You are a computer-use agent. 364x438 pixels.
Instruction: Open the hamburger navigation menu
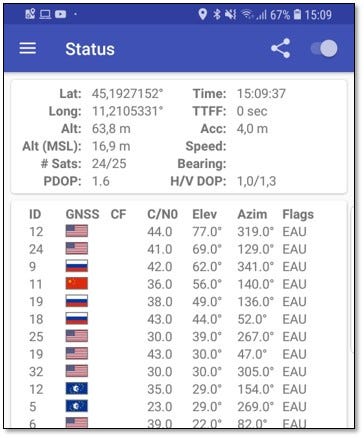point(28,49)
